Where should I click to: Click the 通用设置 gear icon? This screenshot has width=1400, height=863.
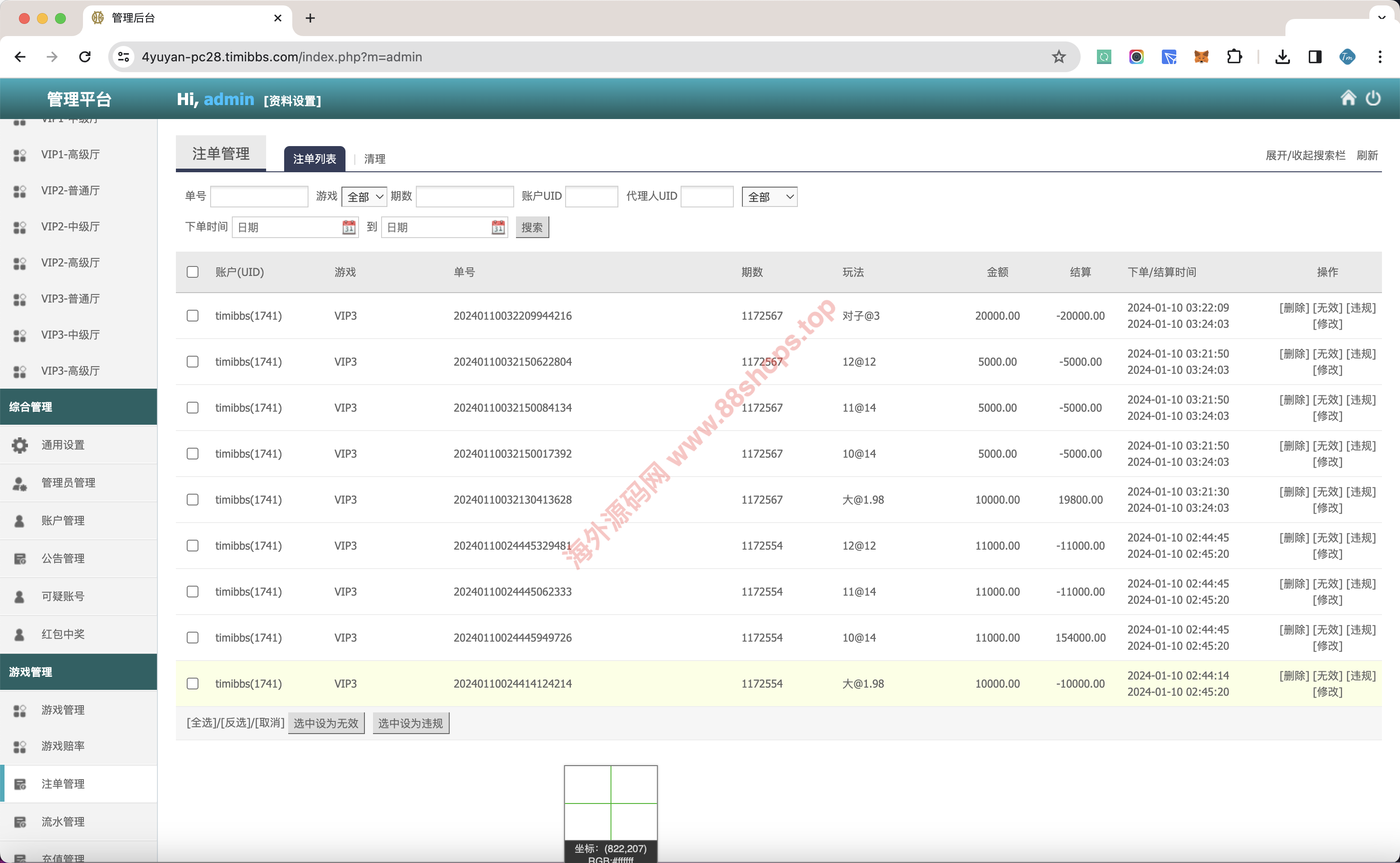(x=19, y=445)
